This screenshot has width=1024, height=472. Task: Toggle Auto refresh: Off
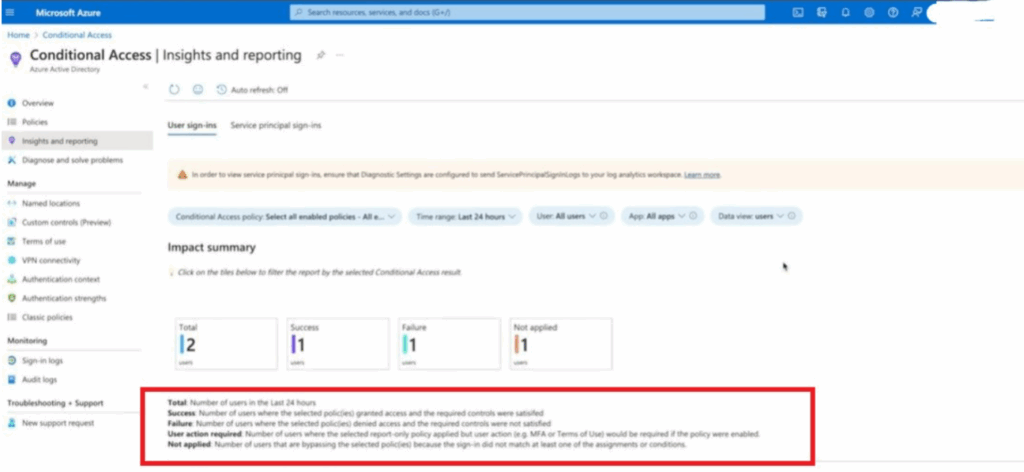(x=252, y=90)
